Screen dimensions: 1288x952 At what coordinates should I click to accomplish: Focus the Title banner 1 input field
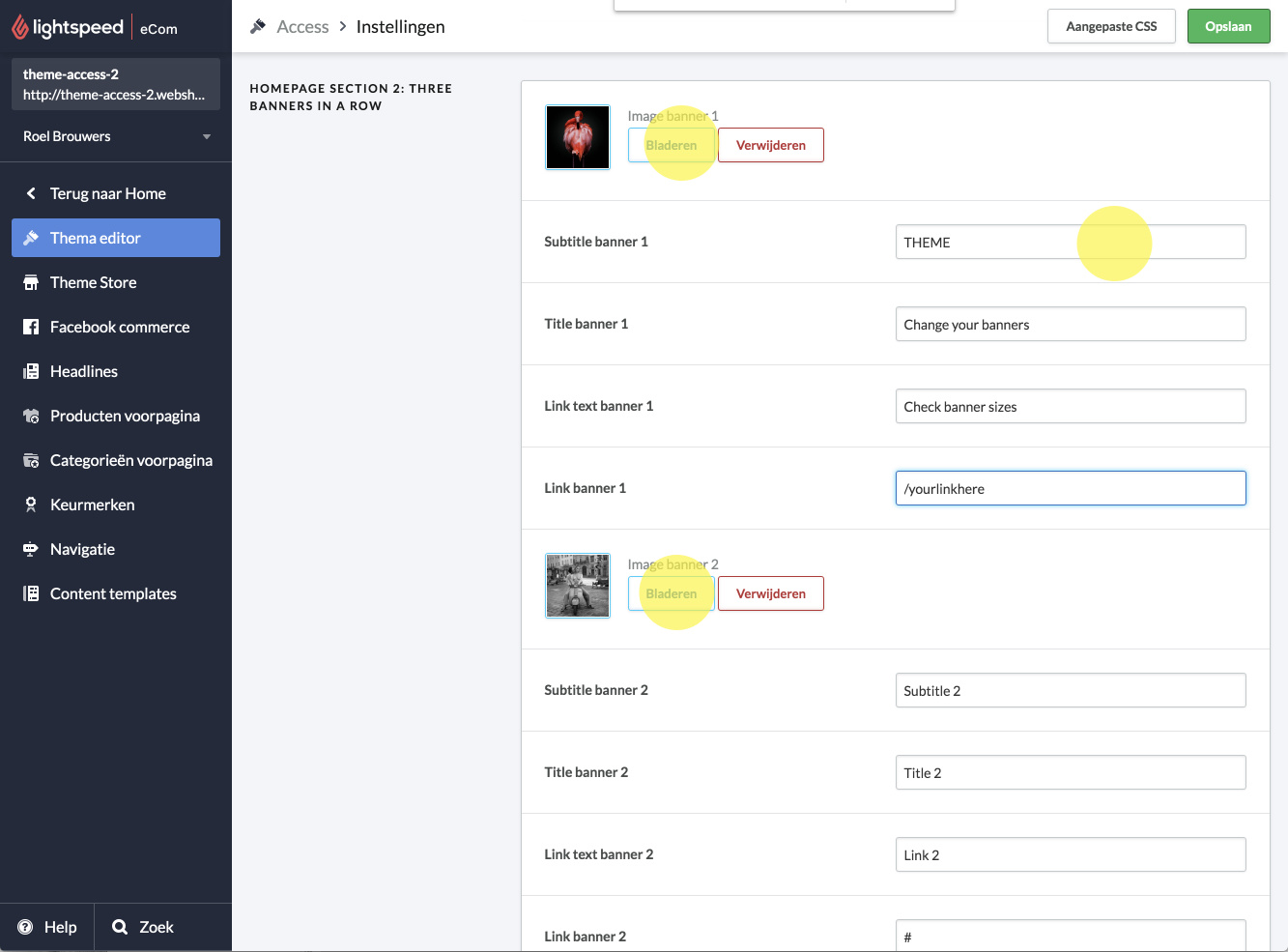pos(1070,324)
